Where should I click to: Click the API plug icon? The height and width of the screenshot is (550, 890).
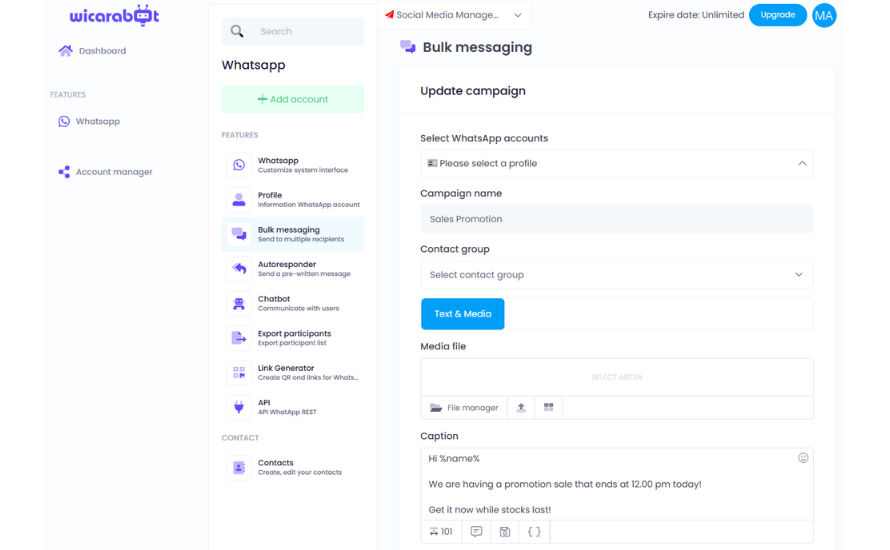[x=239, y=407]
